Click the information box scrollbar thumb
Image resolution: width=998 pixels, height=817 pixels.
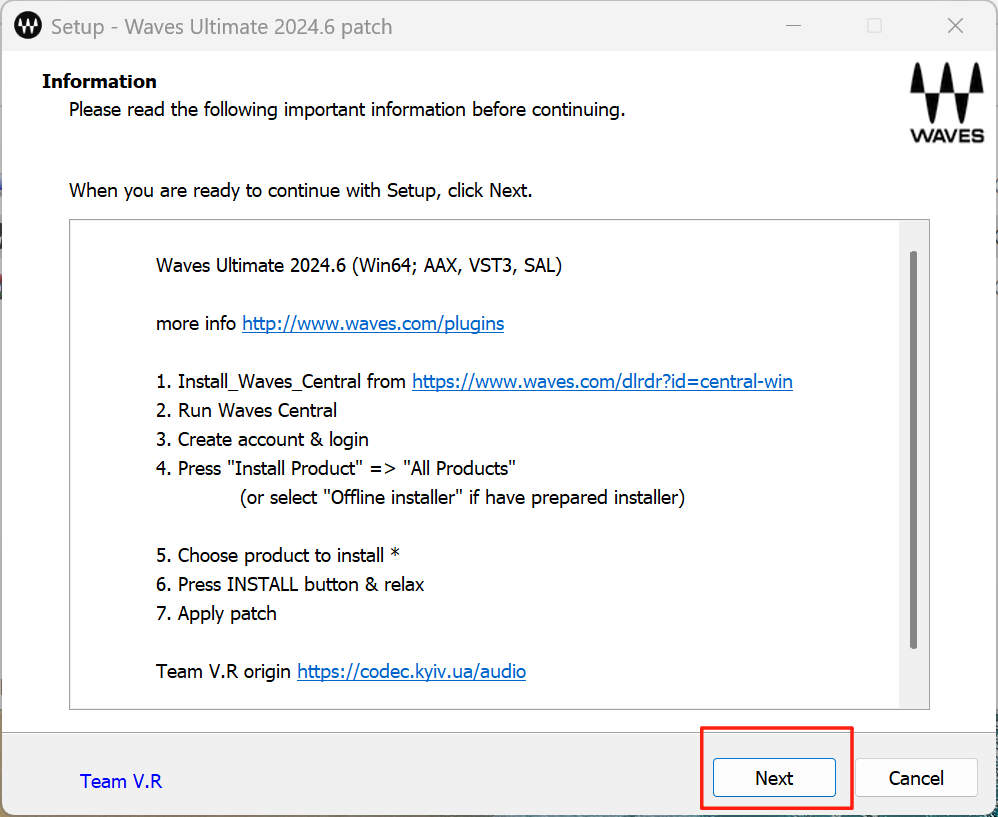913,450
